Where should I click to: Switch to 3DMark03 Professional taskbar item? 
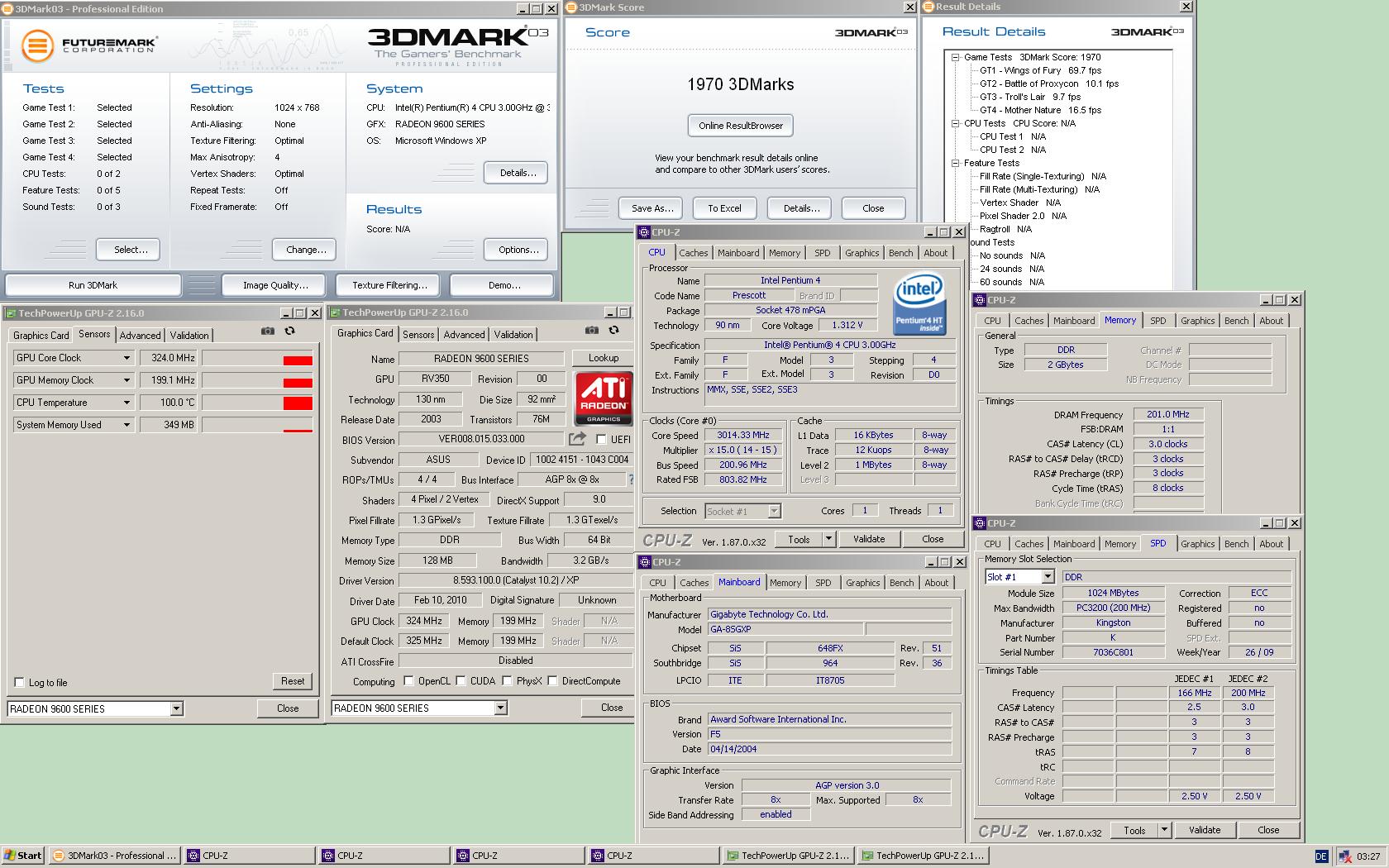(115, 856)
